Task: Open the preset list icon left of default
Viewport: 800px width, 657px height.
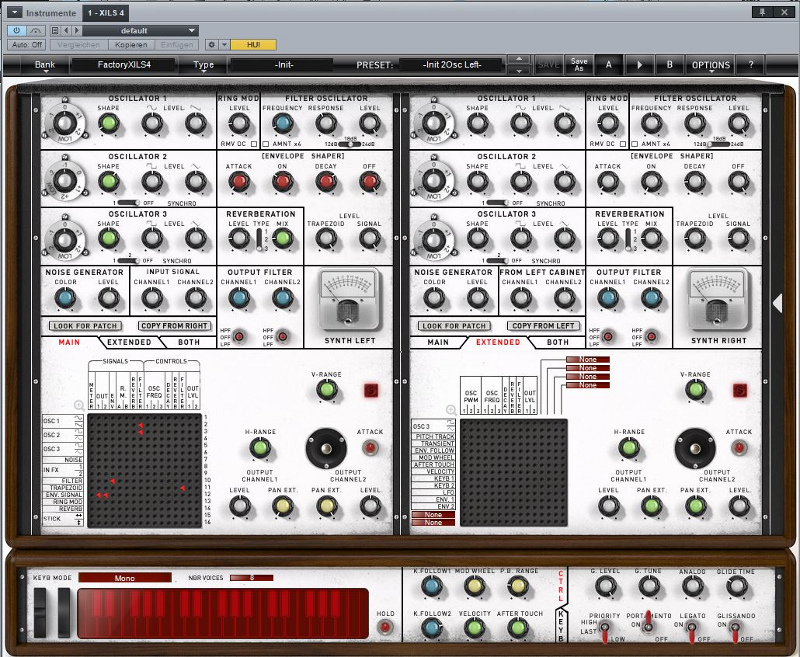Action: [x=55, y=31]
